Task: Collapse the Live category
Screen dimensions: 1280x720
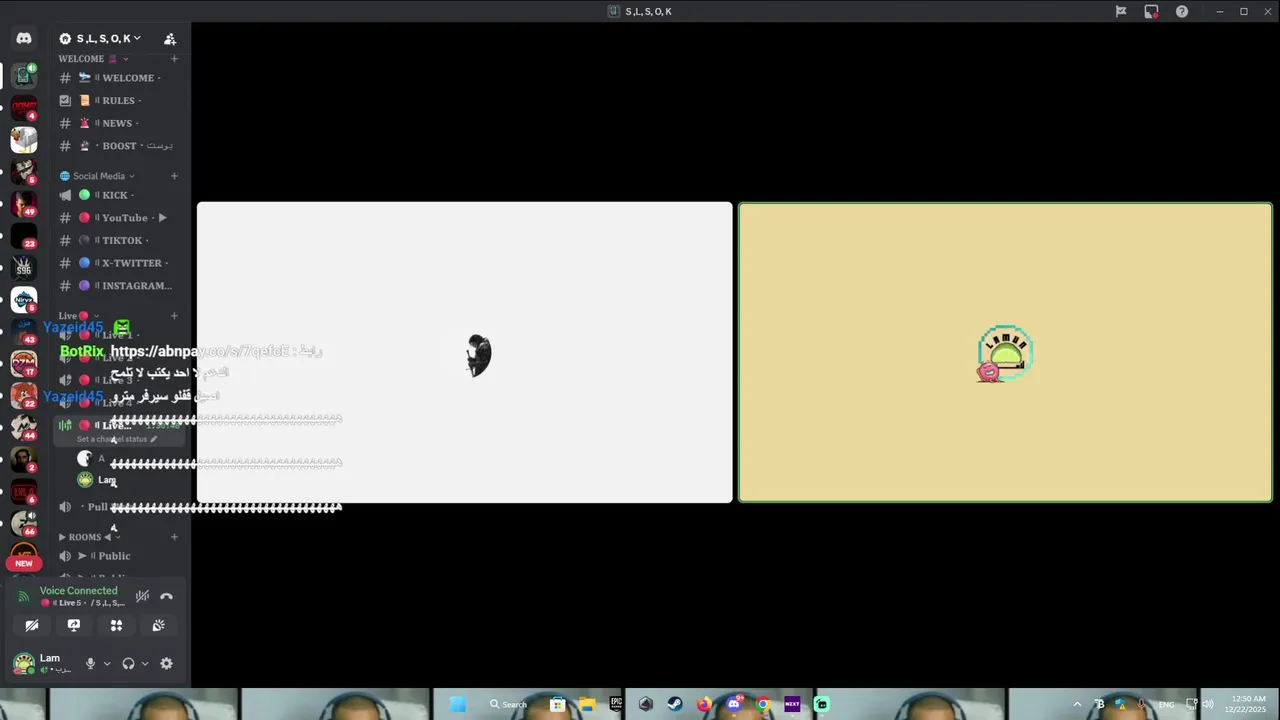Action: click(79, 316)
